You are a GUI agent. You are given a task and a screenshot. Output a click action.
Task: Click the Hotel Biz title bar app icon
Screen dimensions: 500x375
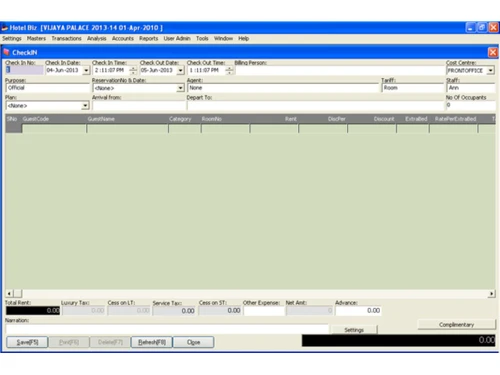point(5,28)
